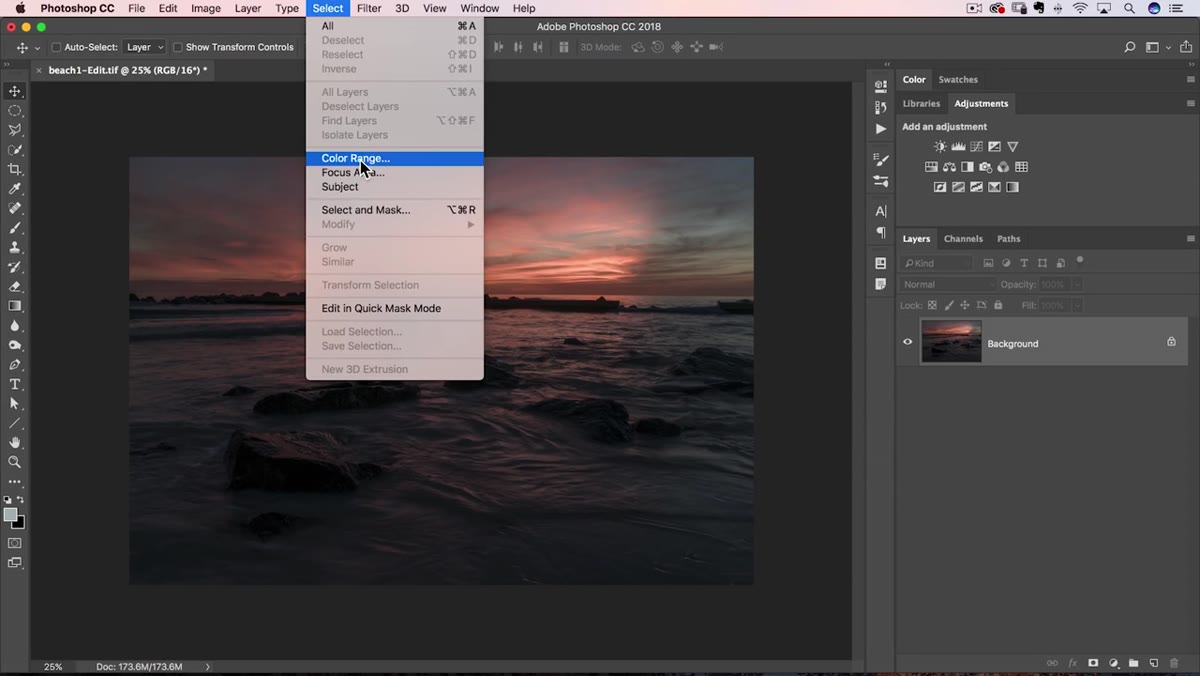
Task: Select the Gradient tool
Action: pos(15,306)
